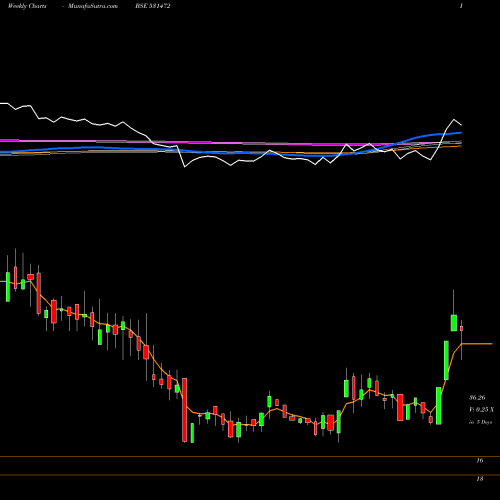
Task: Click the 'V: 0.25 X' volume label
Action: (x=481, y=410)
